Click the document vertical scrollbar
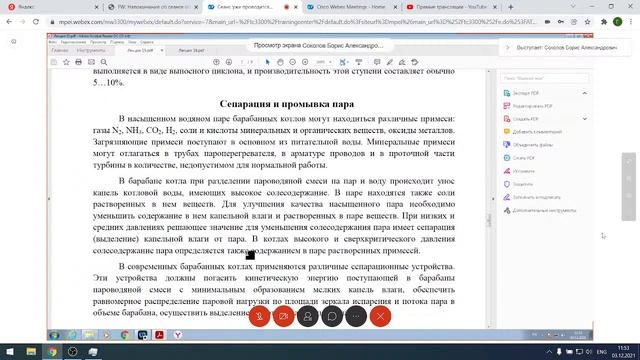640x360 pixels. (x=489, y=198)
